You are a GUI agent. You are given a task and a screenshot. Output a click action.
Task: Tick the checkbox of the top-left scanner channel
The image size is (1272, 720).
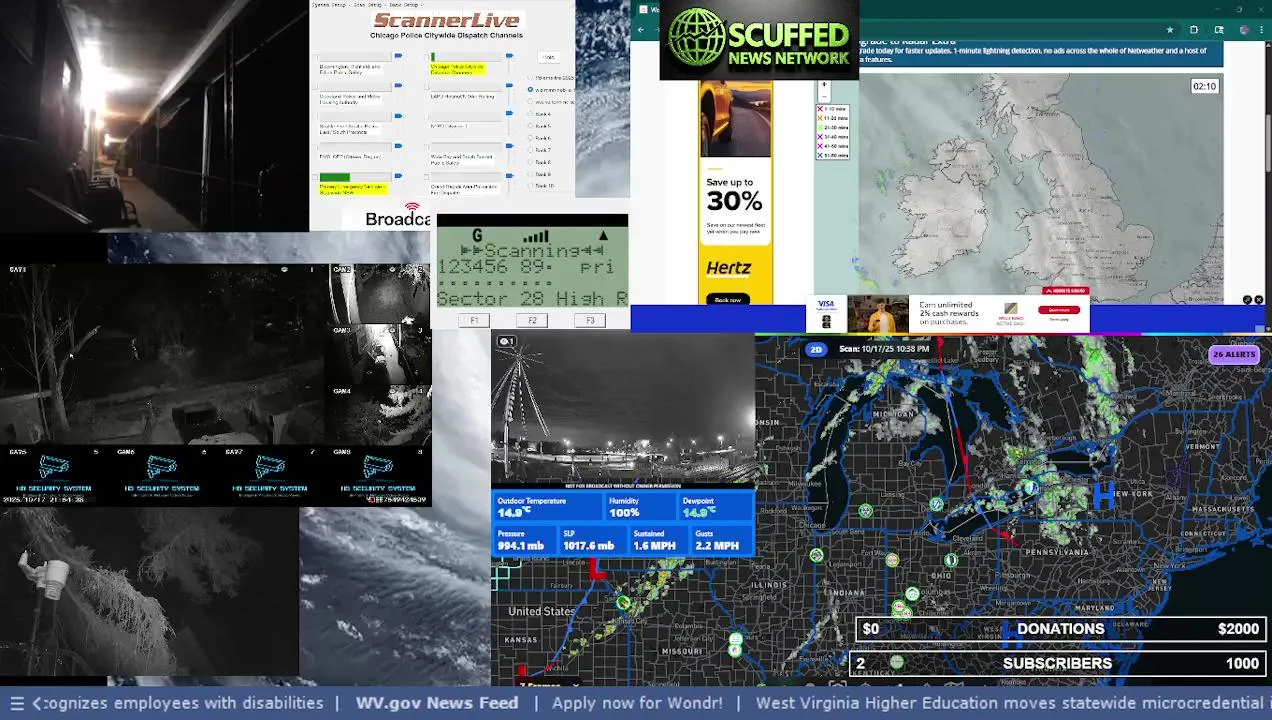[315, 57]
